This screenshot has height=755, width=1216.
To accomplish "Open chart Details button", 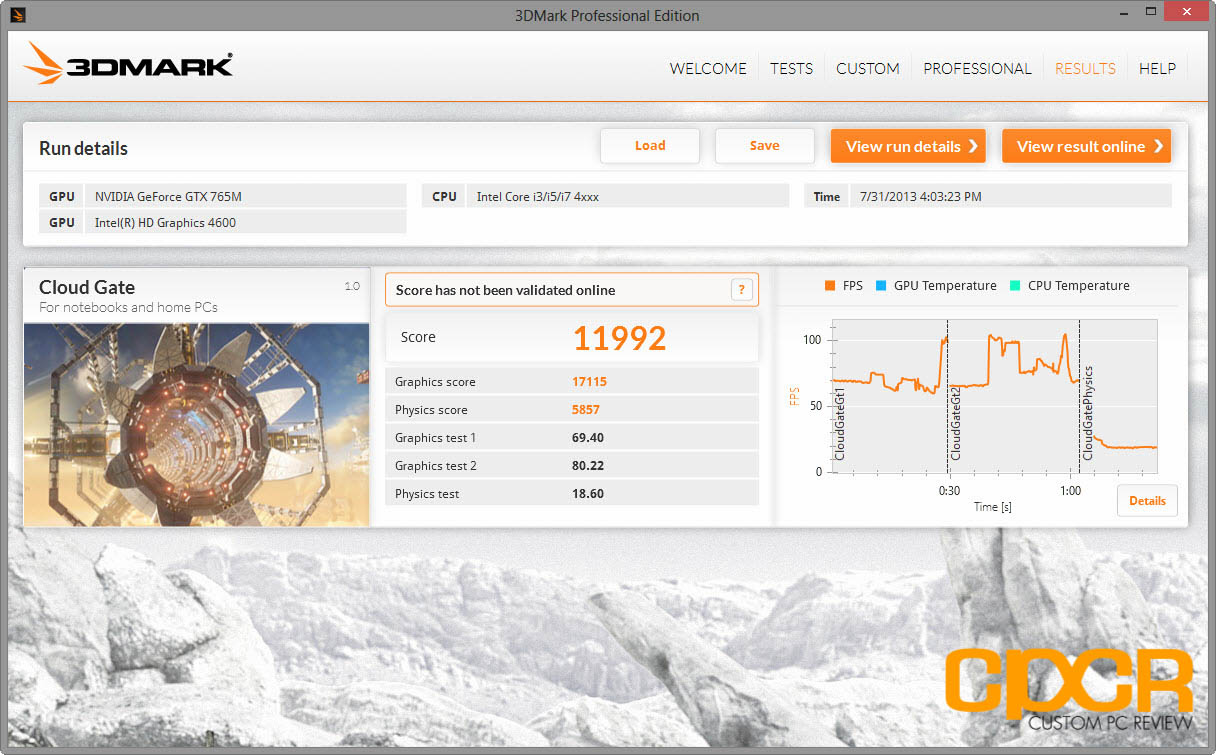I will [x=1147, y=501].
